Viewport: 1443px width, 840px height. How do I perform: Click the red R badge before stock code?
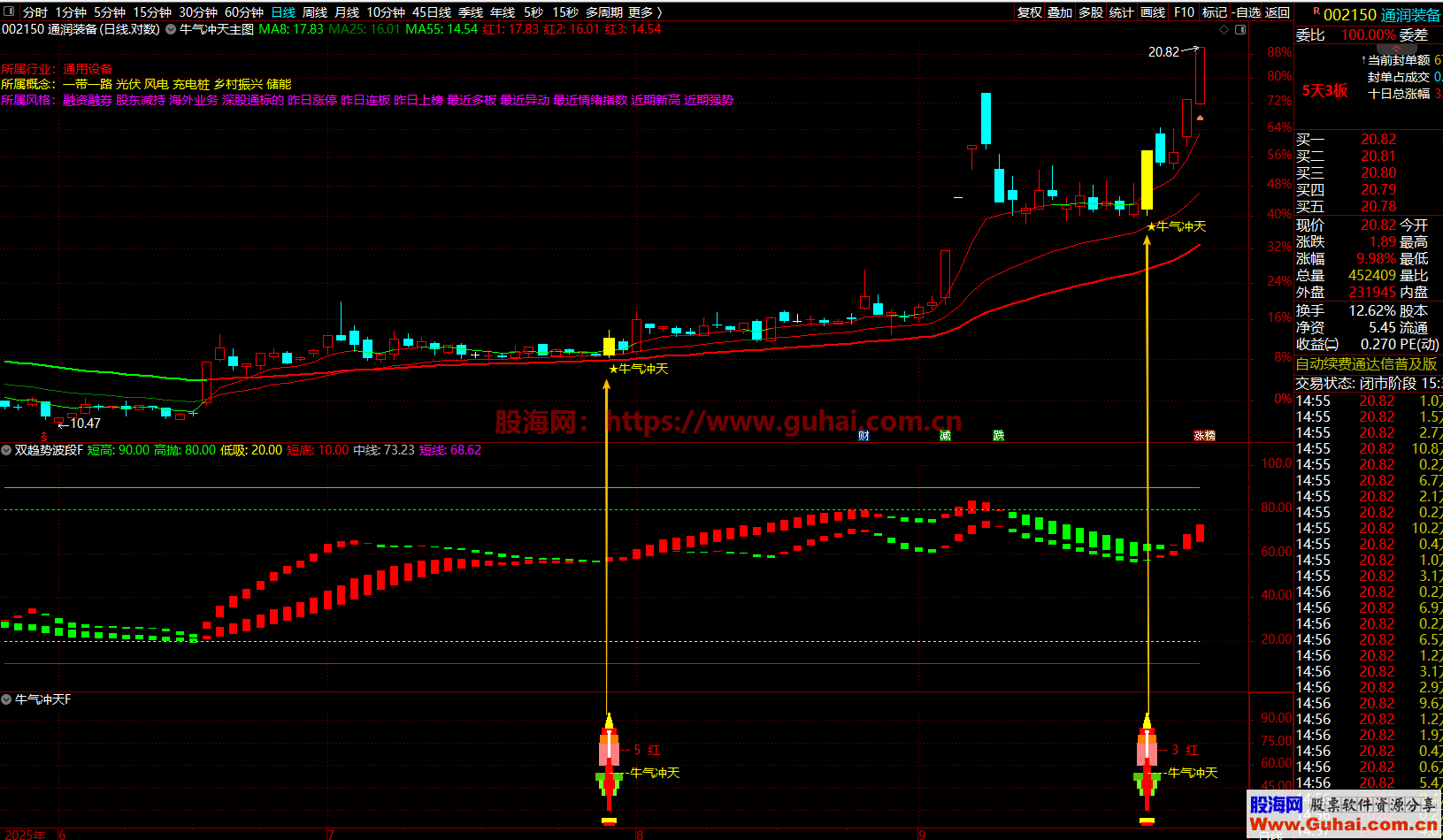[x=1316, y=12]
